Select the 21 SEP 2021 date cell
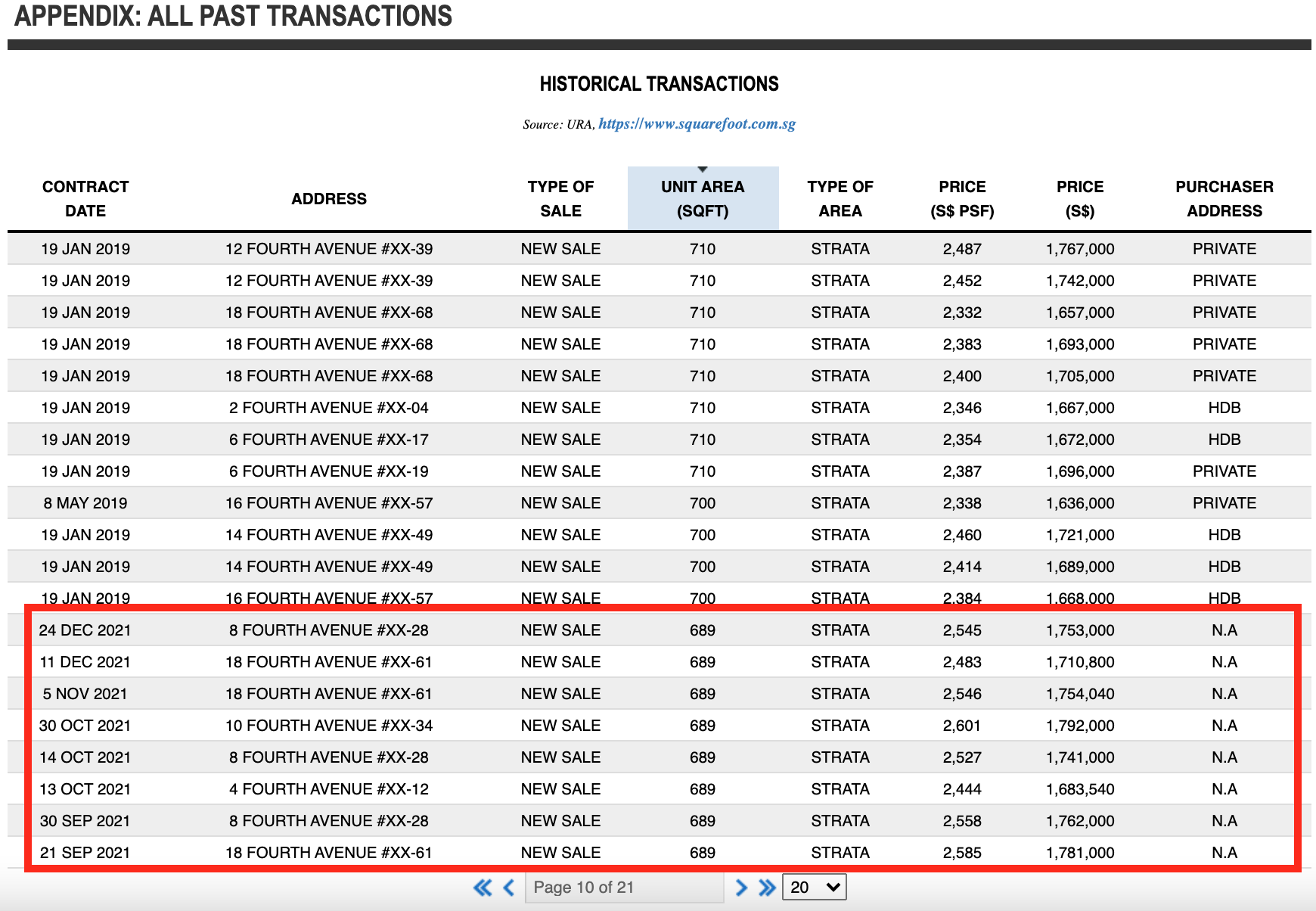This screenshot has height=911, width=1316. point(85,853)
